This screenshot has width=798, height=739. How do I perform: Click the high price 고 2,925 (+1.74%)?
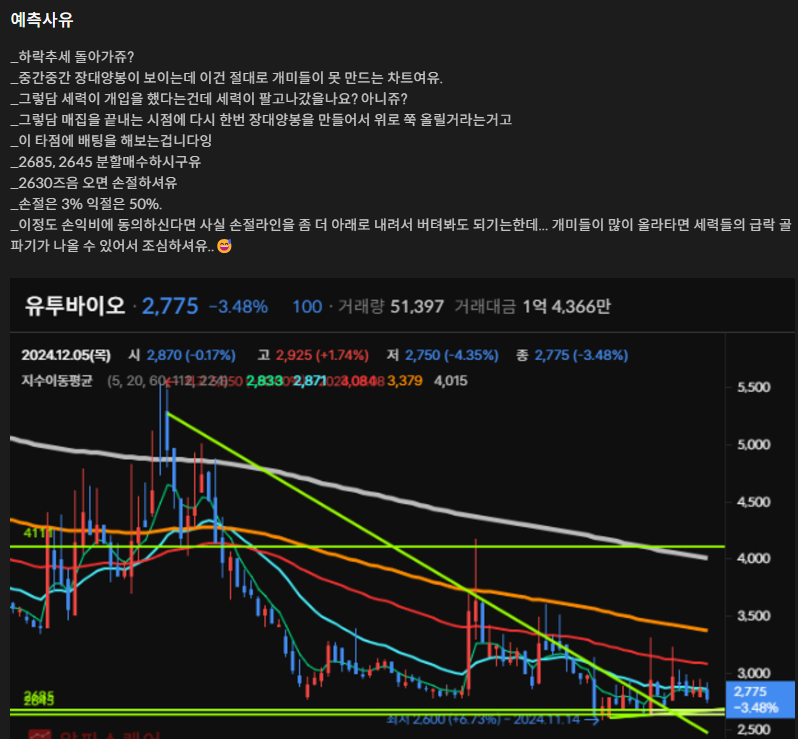tap(313, 355)
